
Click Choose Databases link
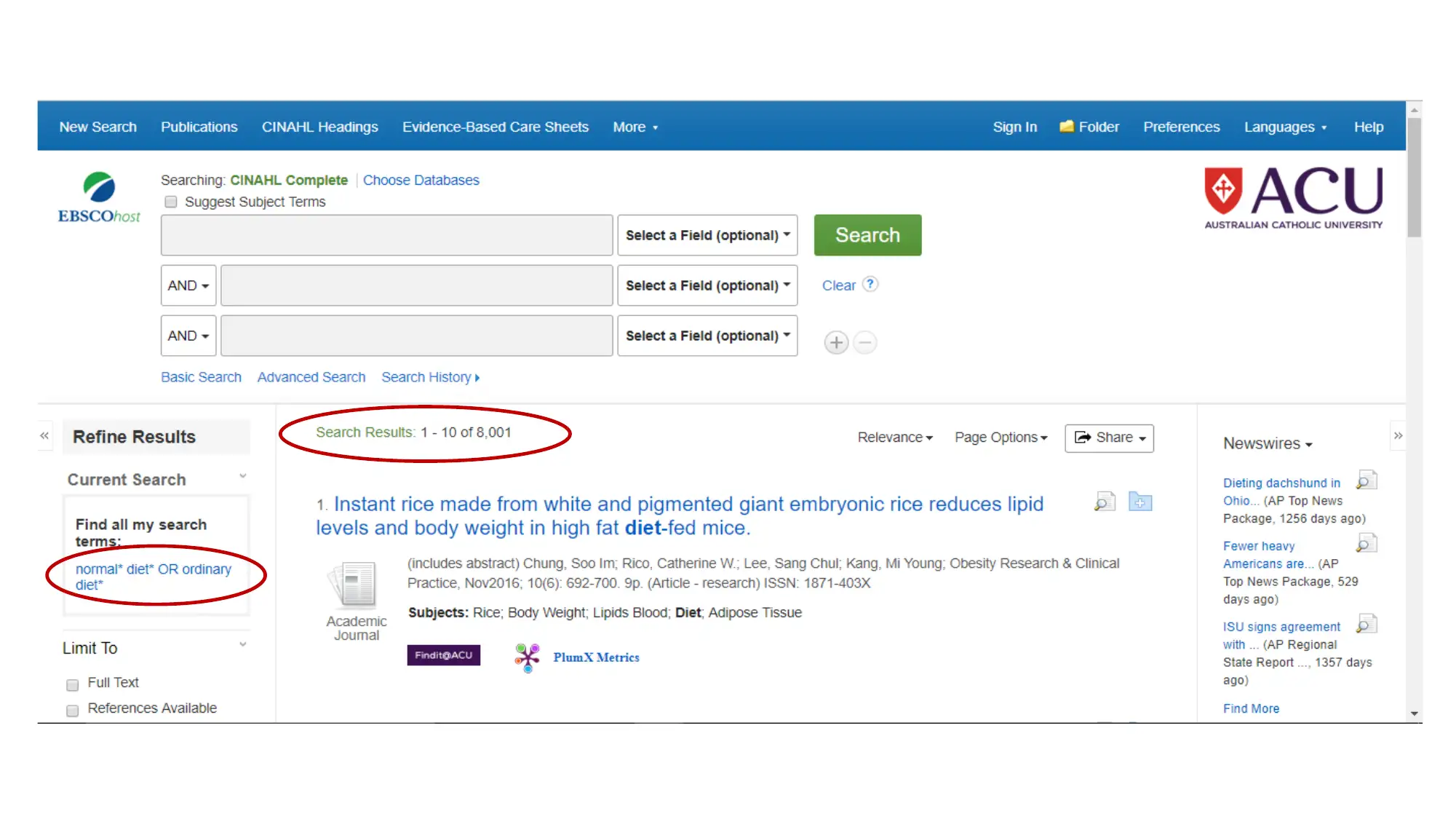[421, 180]
